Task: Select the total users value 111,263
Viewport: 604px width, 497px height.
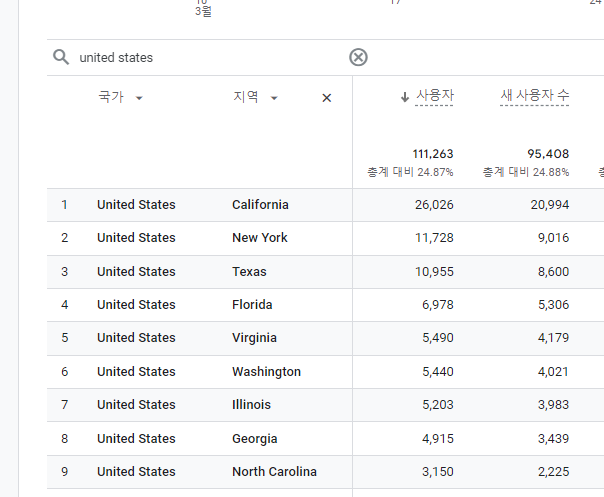Action: tap(433, 154)
